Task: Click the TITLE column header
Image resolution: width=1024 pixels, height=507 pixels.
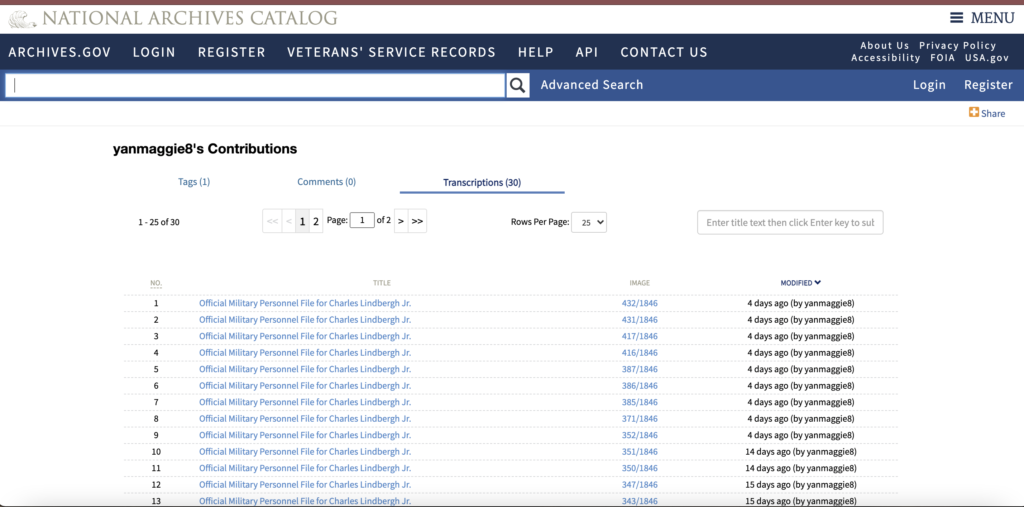Action: click(x=382, y=283)
